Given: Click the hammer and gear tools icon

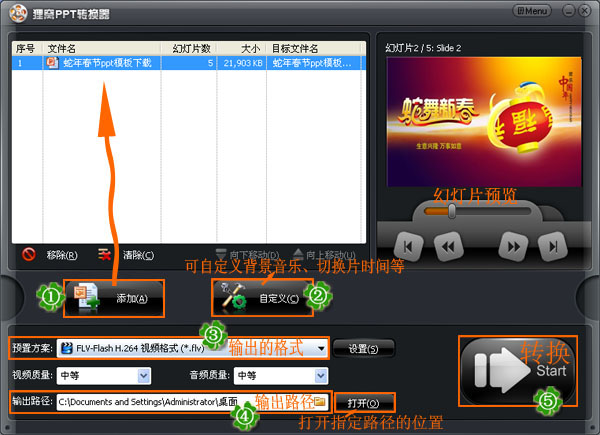Looking at the screenshot, I should click(233, 296).
